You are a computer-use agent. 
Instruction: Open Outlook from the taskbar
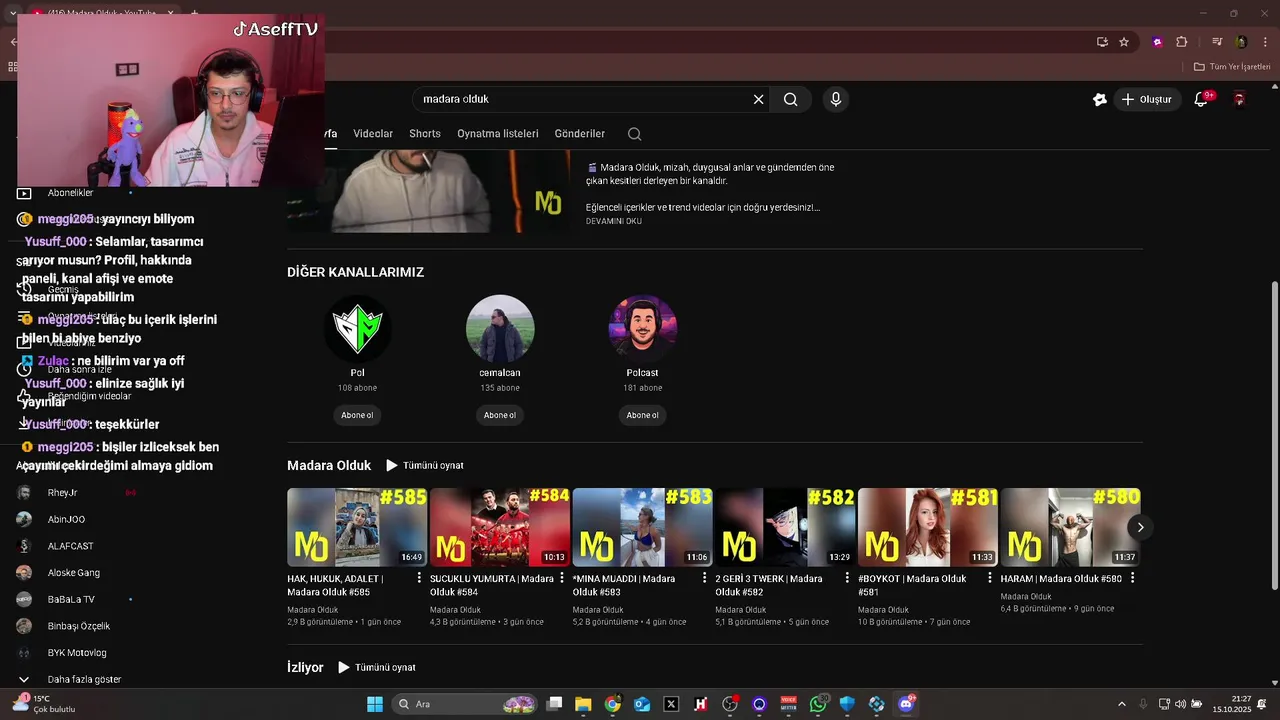(642, 704)
